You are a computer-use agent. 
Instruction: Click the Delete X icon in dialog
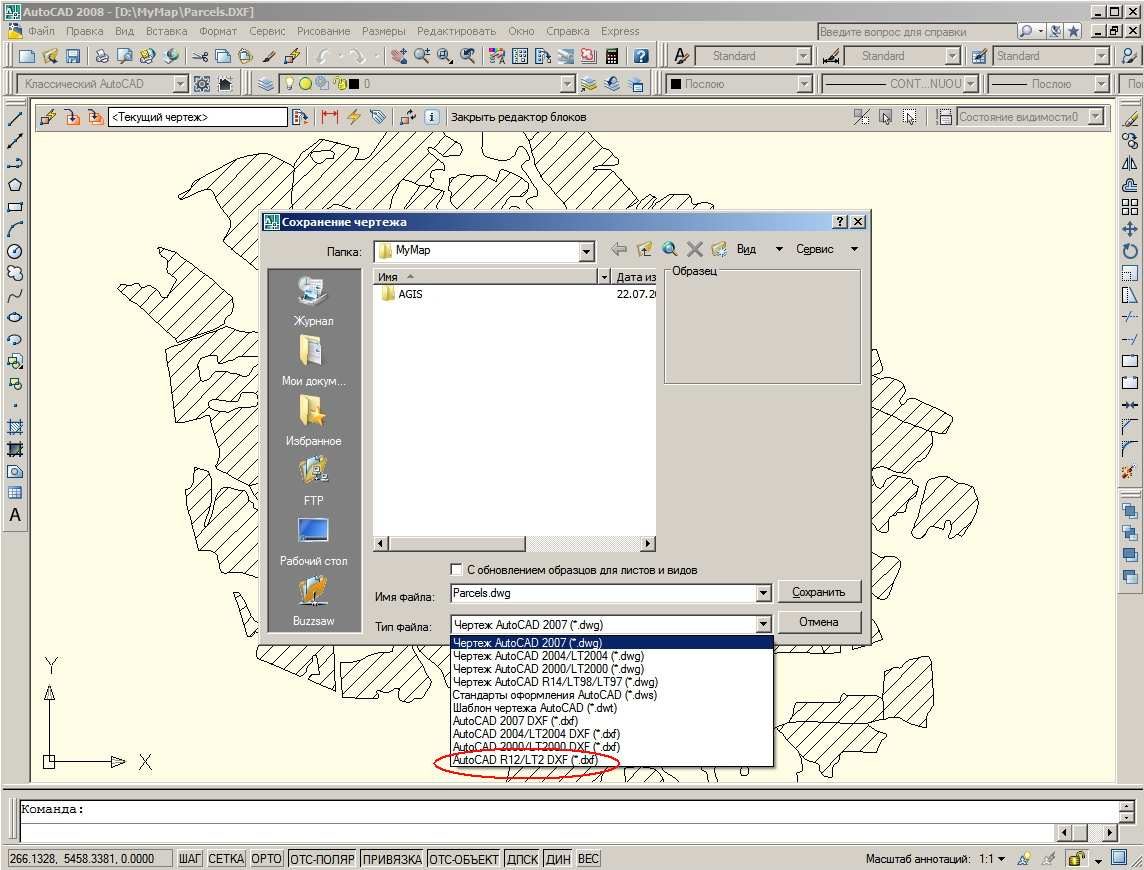point(695,250)
